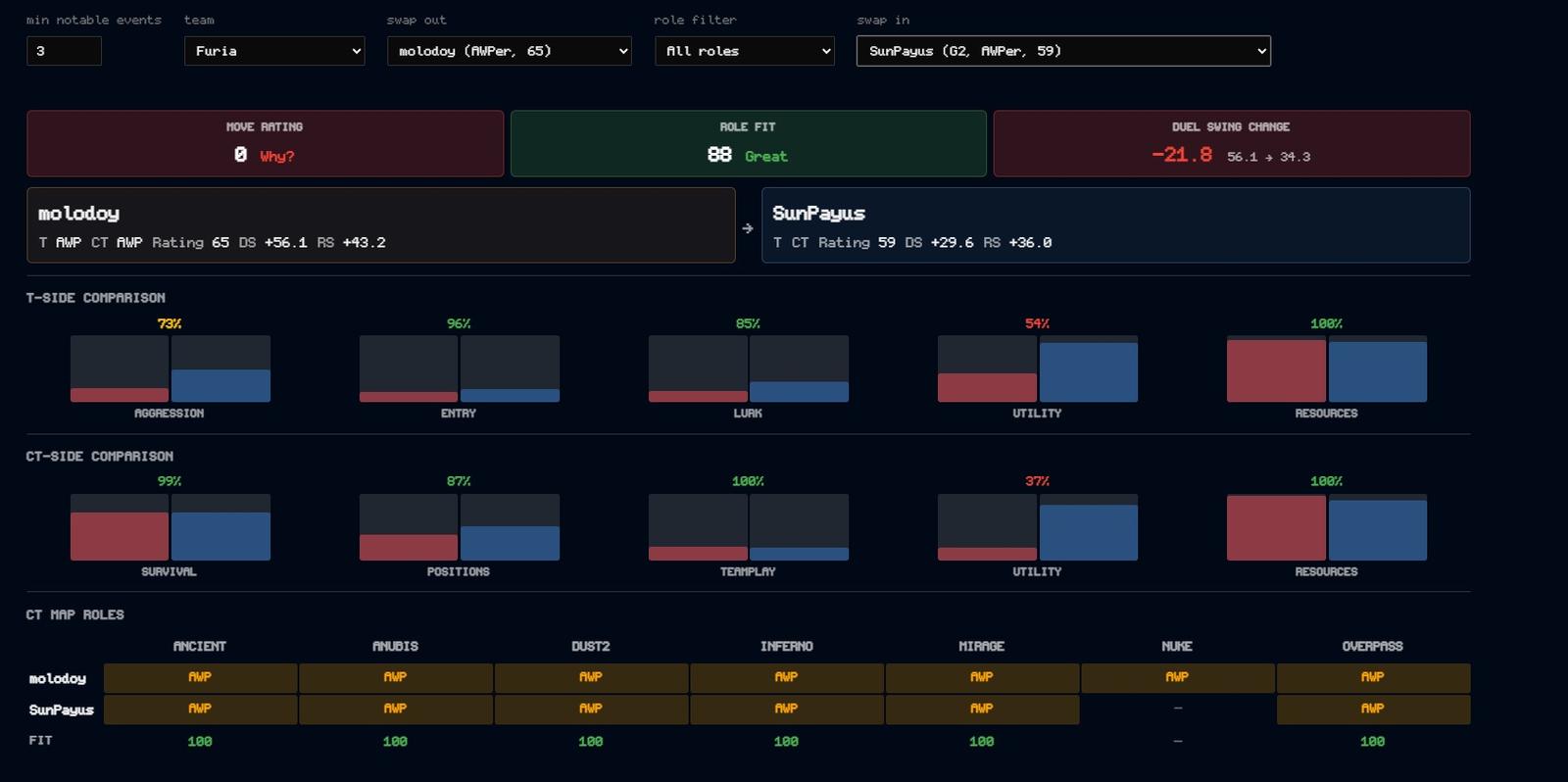Click molodoy's AWP cell for Nuke
Screen dimensions: 1568x782
[x=1177, y=677]
